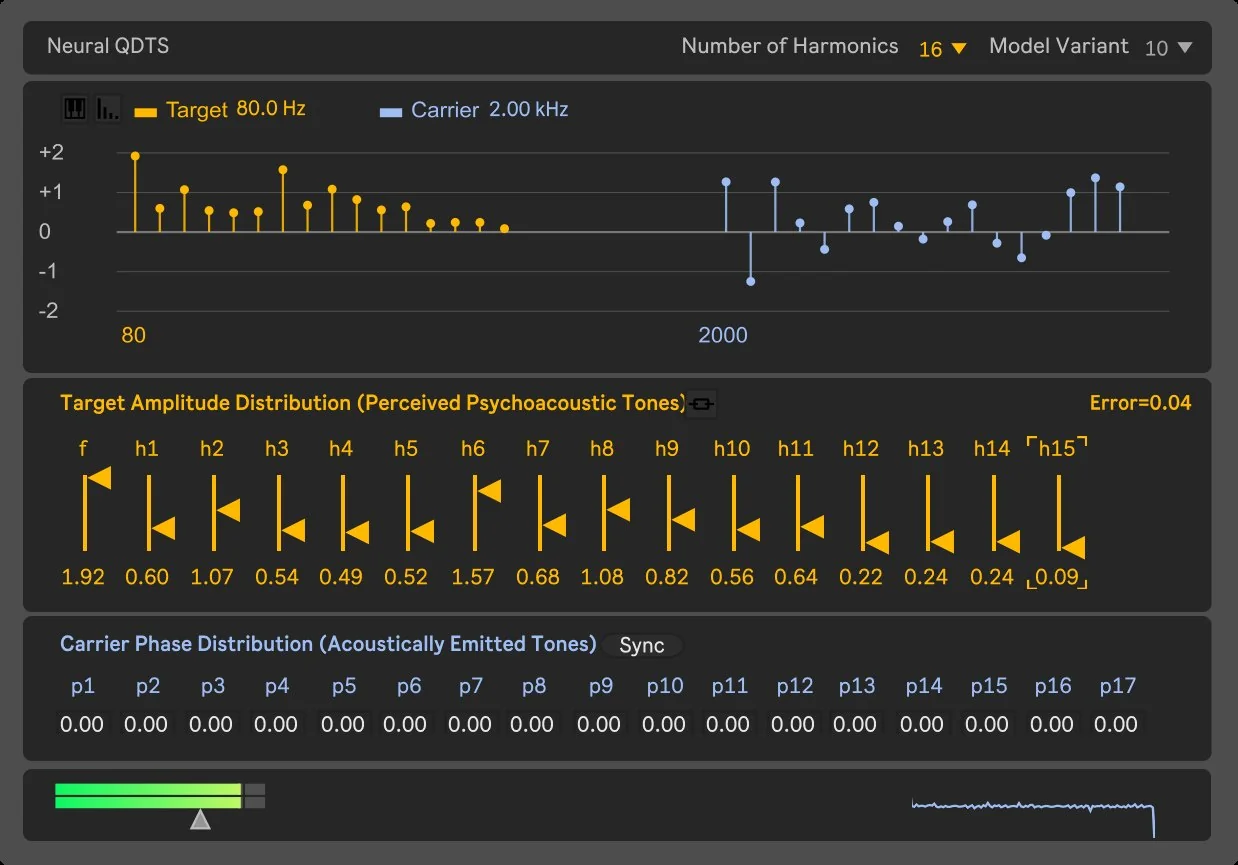Adjust the h11 amplitude slider
The image size is (1238, 865).
810,512
